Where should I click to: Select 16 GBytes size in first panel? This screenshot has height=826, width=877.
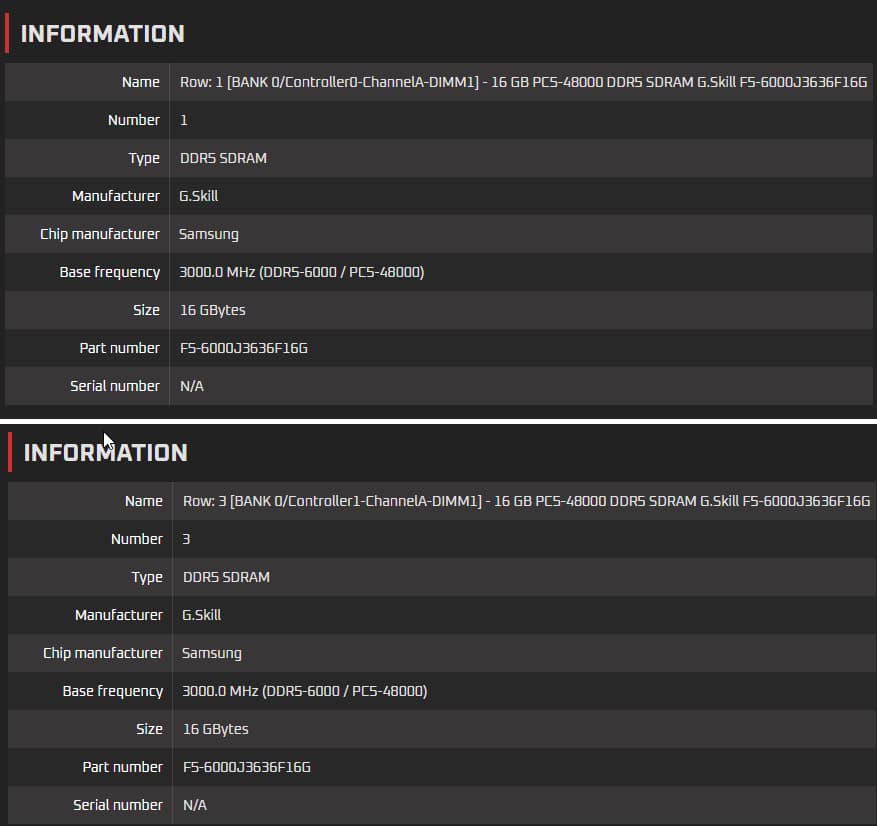click(x=213, y=310)
